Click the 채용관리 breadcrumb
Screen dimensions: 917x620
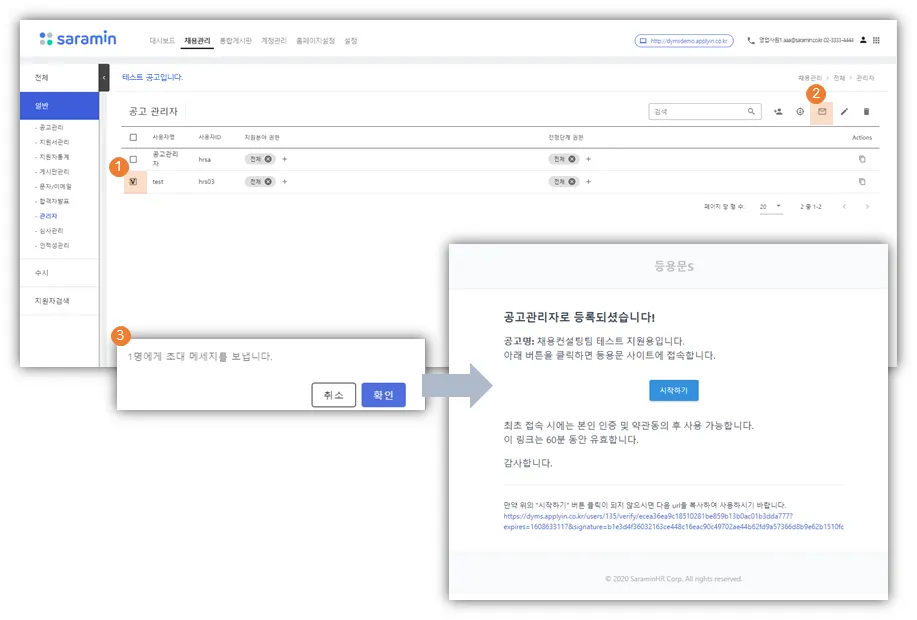click(x=810, y=78)
